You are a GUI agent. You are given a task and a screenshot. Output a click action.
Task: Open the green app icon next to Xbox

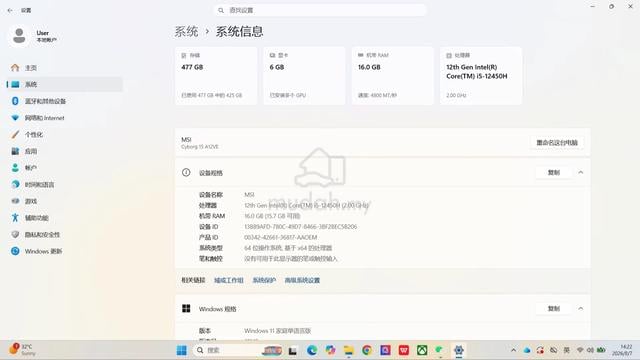pos(440,350)
